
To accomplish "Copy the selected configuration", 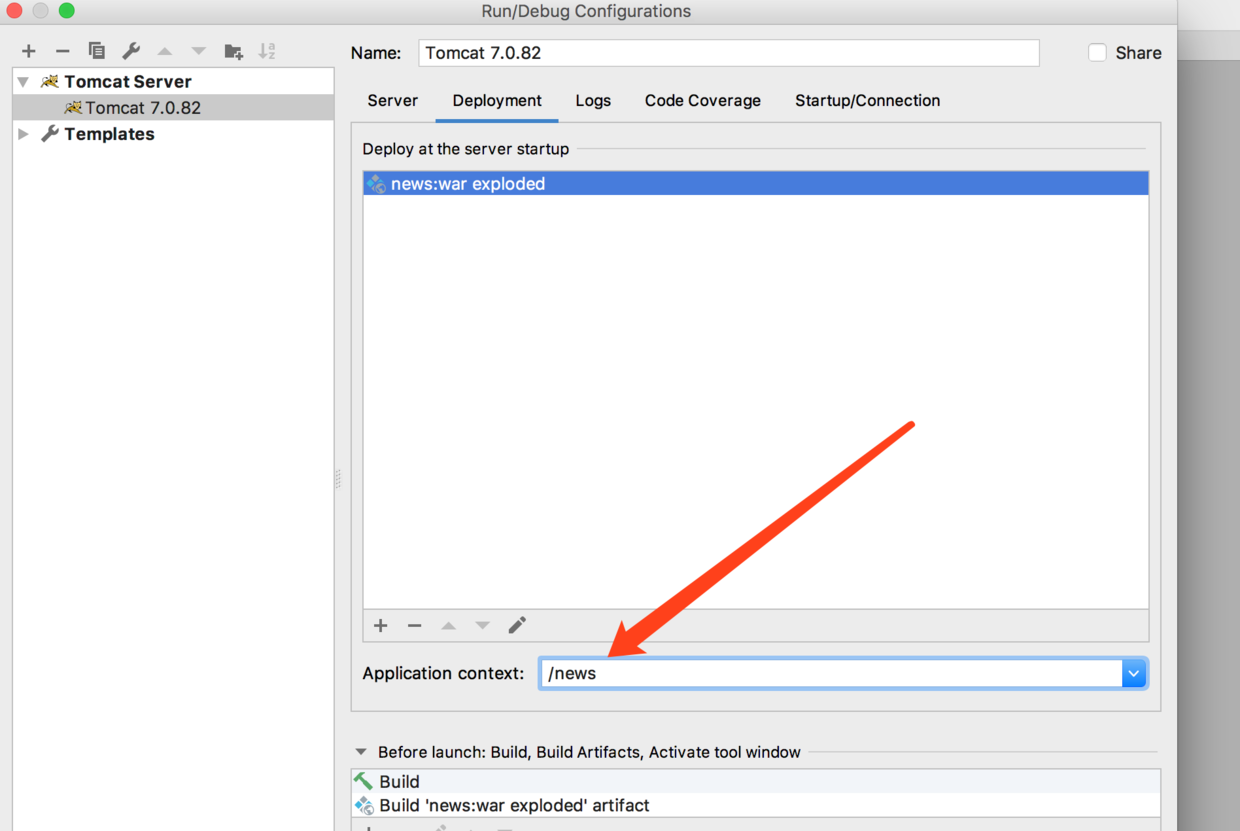I will pos(96,51).
